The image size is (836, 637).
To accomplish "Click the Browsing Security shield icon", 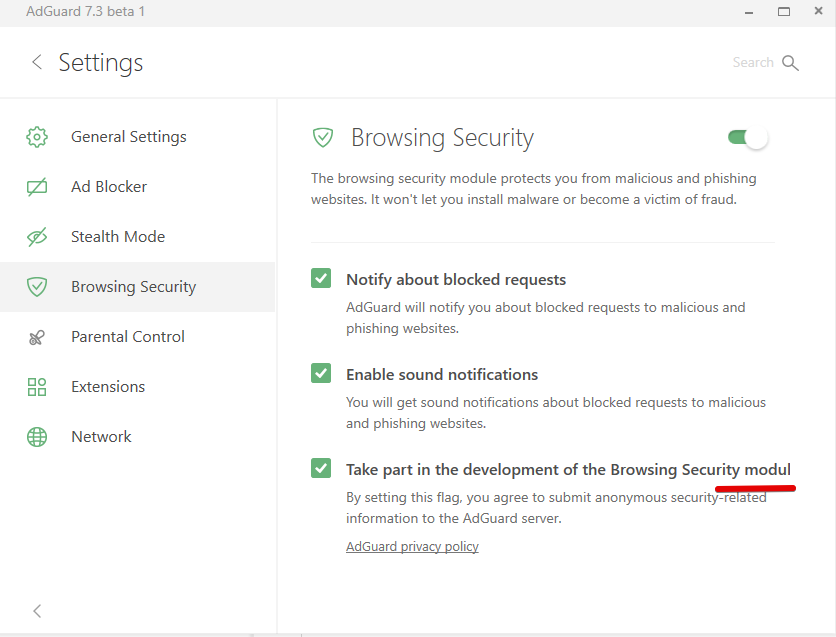I will point(37,287).
